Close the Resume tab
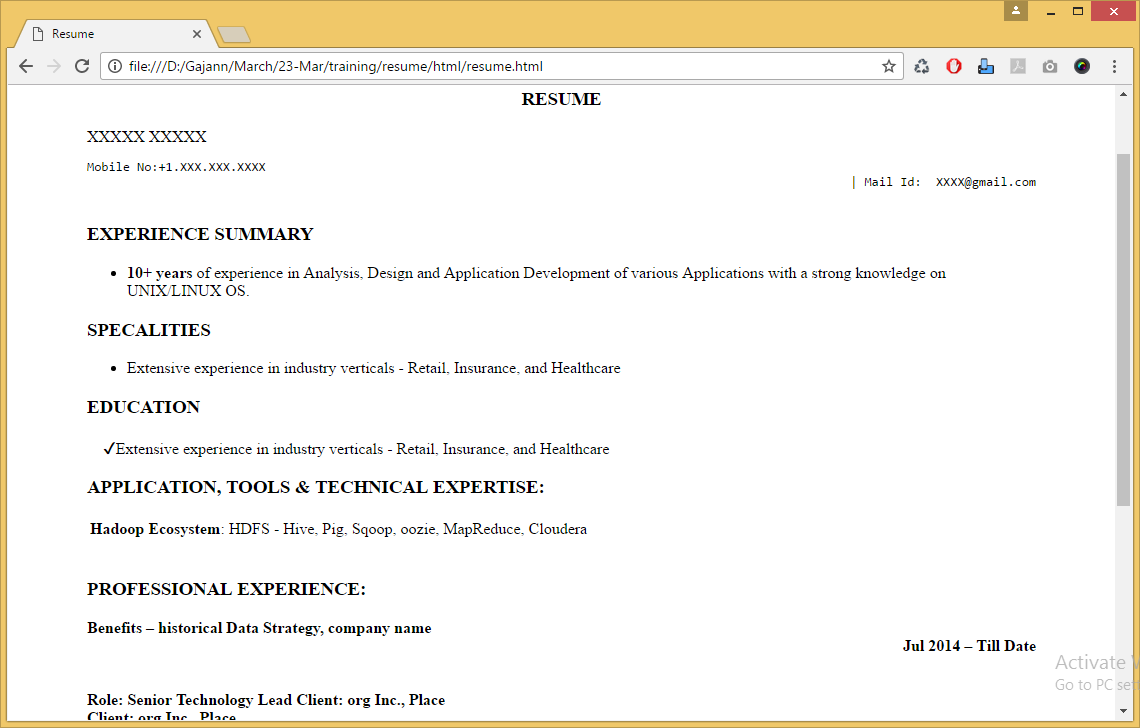This screenshot has width=1140, height=728. [196, 33]
